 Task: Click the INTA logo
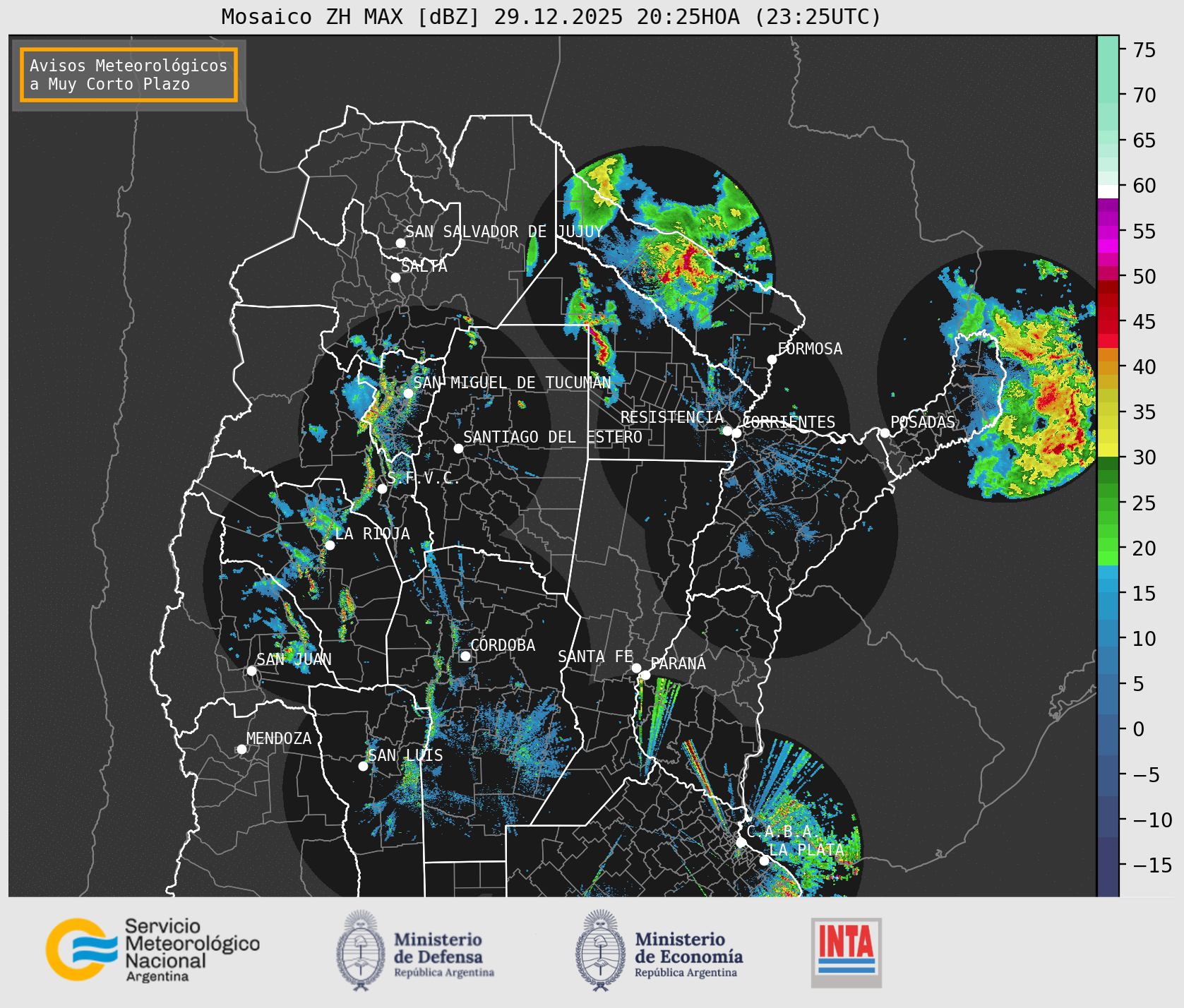pos(847,952)
